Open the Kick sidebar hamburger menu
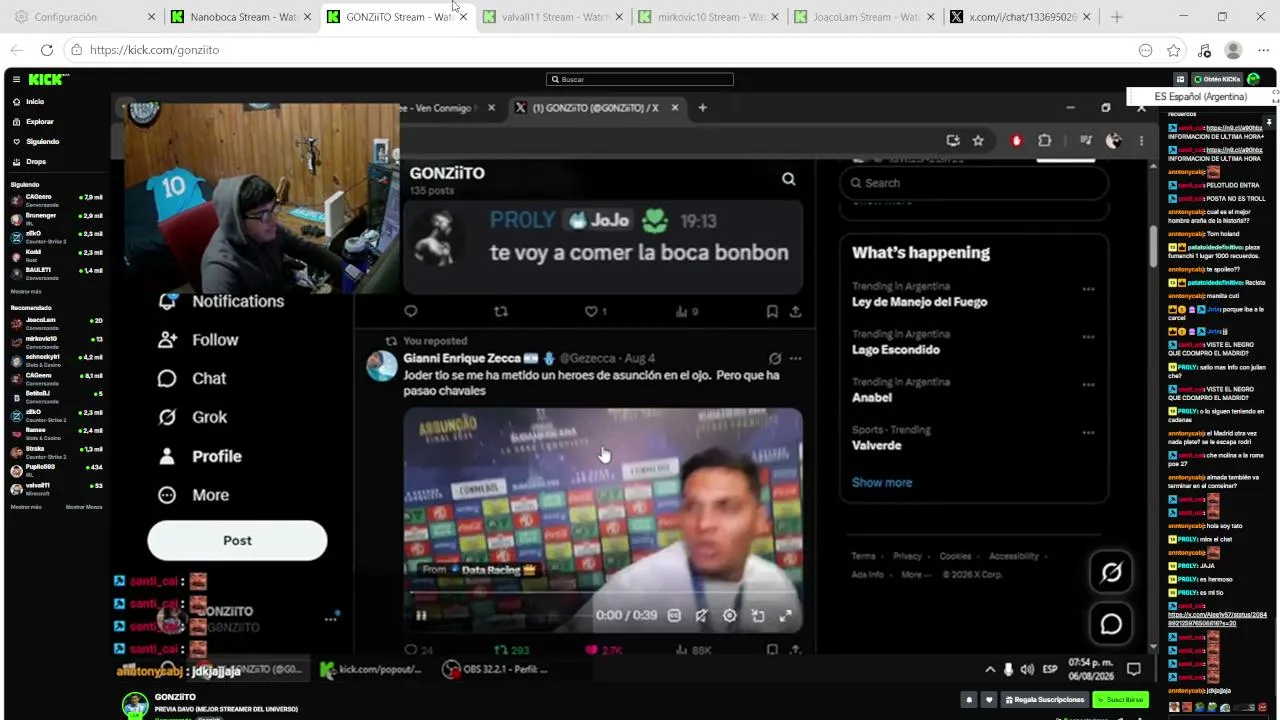This screenshot has width=1280, height=720. coord(16,79)
